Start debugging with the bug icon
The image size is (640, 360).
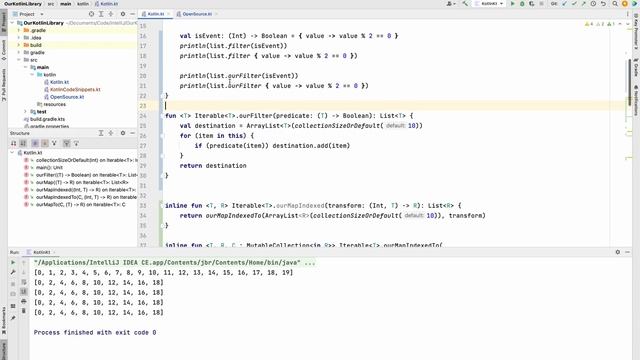(x=522, y=4)
